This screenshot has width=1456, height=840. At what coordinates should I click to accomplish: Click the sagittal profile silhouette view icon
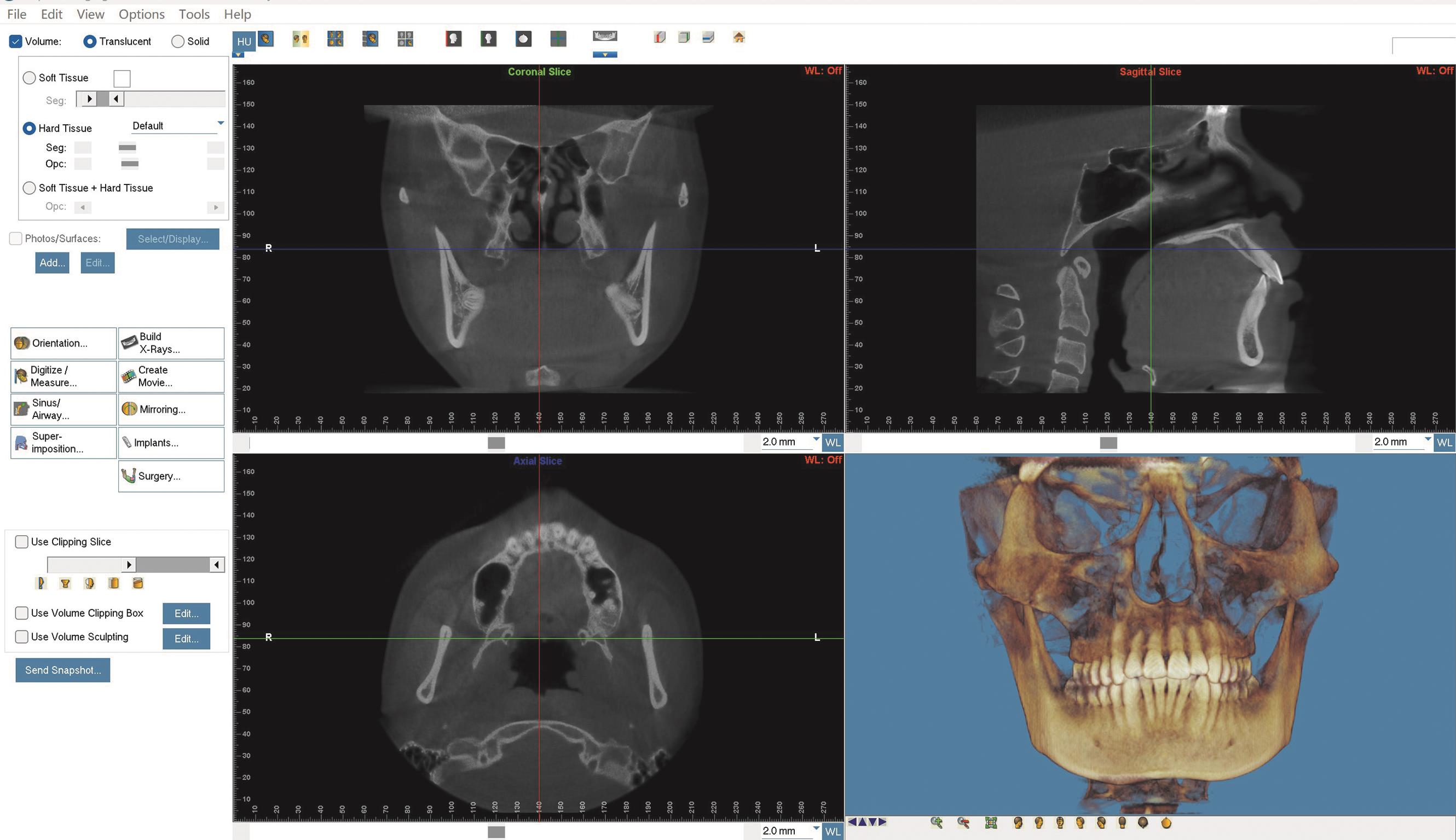click(x=453, y=39)
